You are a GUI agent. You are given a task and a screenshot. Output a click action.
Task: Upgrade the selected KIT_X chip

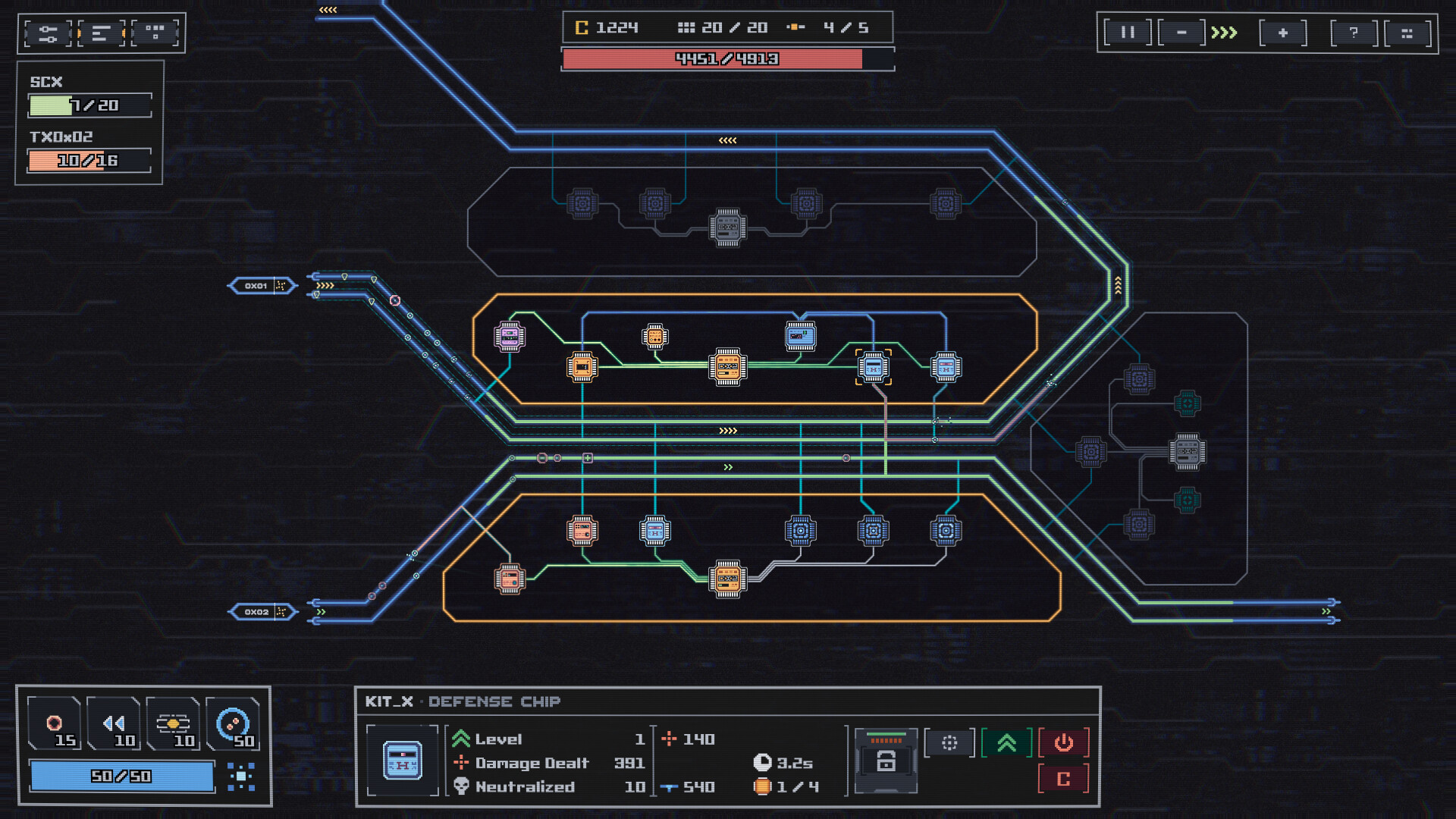coord(1006,742)
